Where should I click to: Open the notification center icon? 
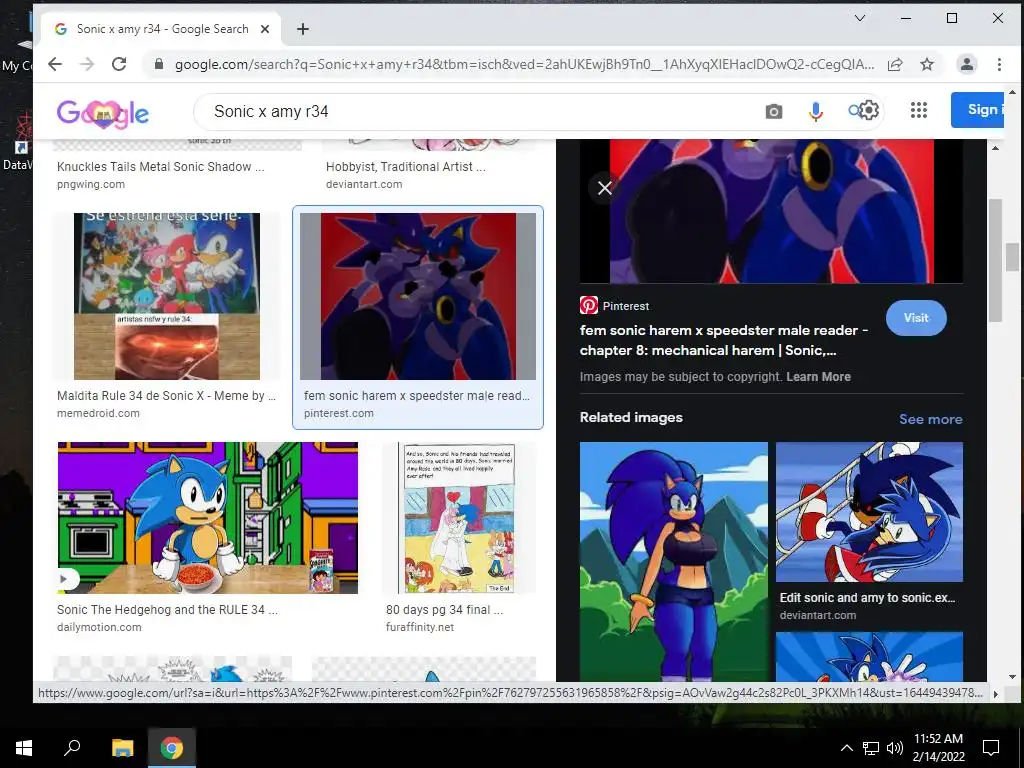pos(991,747)
